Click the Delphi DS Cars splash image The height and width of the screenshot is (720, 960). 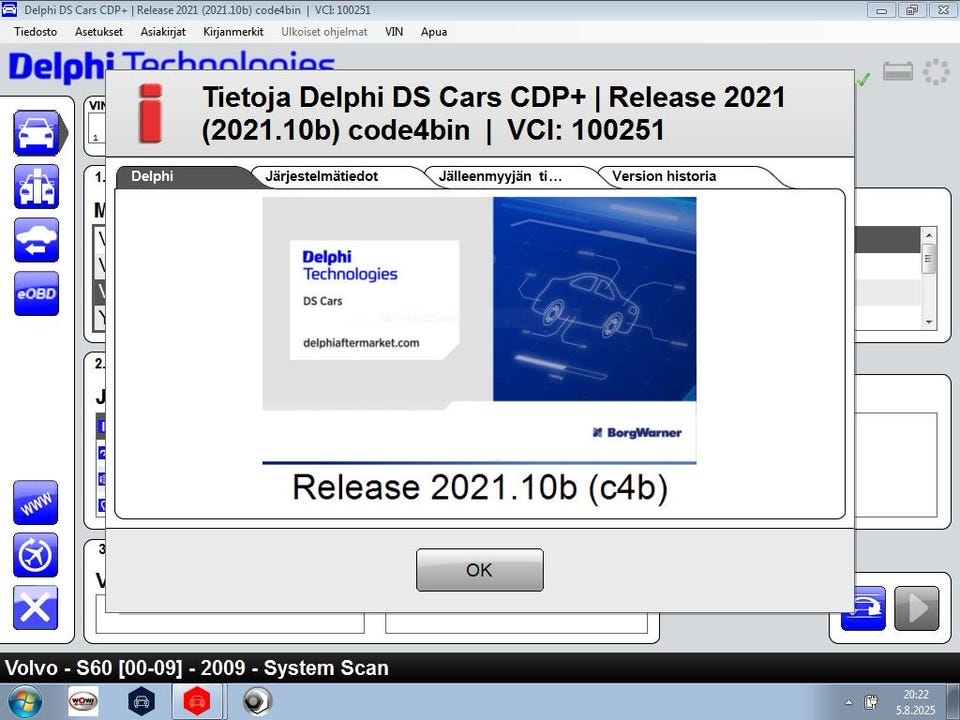pyautogui.click(x=479, y=329)
